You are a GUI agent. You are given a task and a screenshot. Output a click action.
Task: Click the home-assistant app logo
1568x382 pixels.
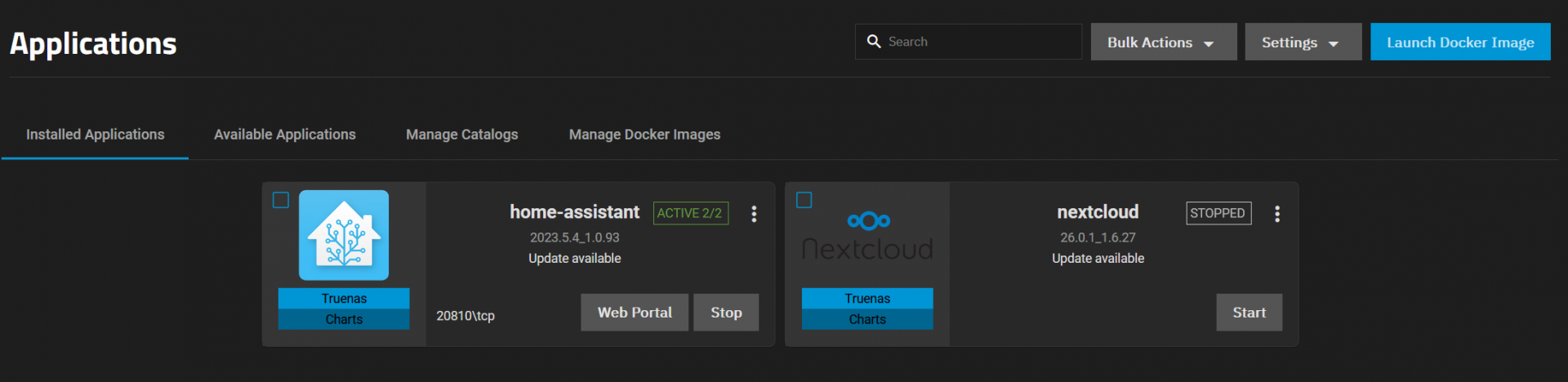click(x=344, y=235)
